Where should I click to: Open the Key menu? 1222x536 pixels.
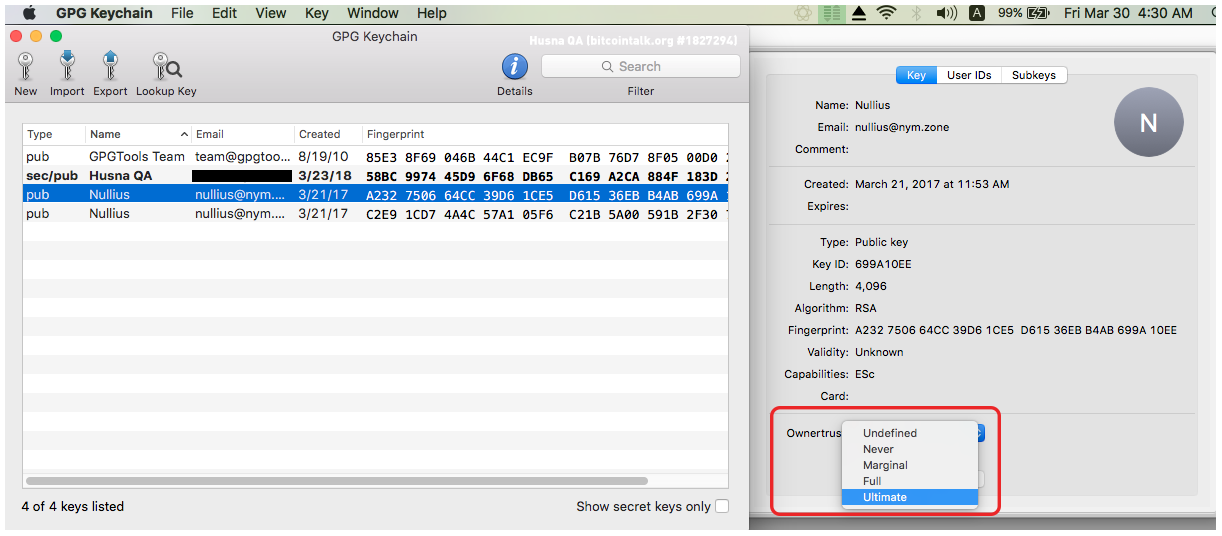[317, 13]
